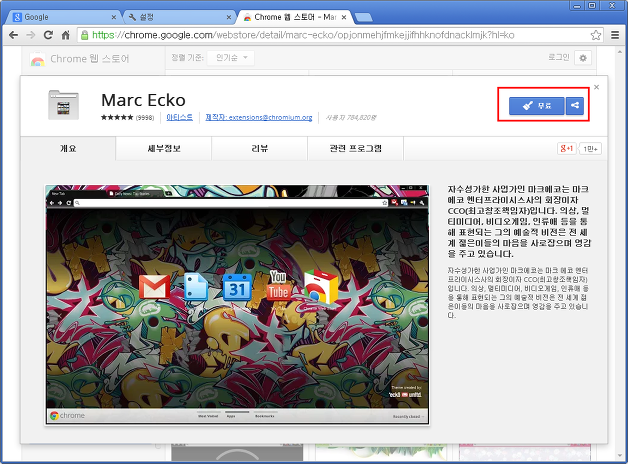The width and height of the screenshot is (628, 464).
Task: Bookmark this page with the star icon
Action: tap(596, 35)
